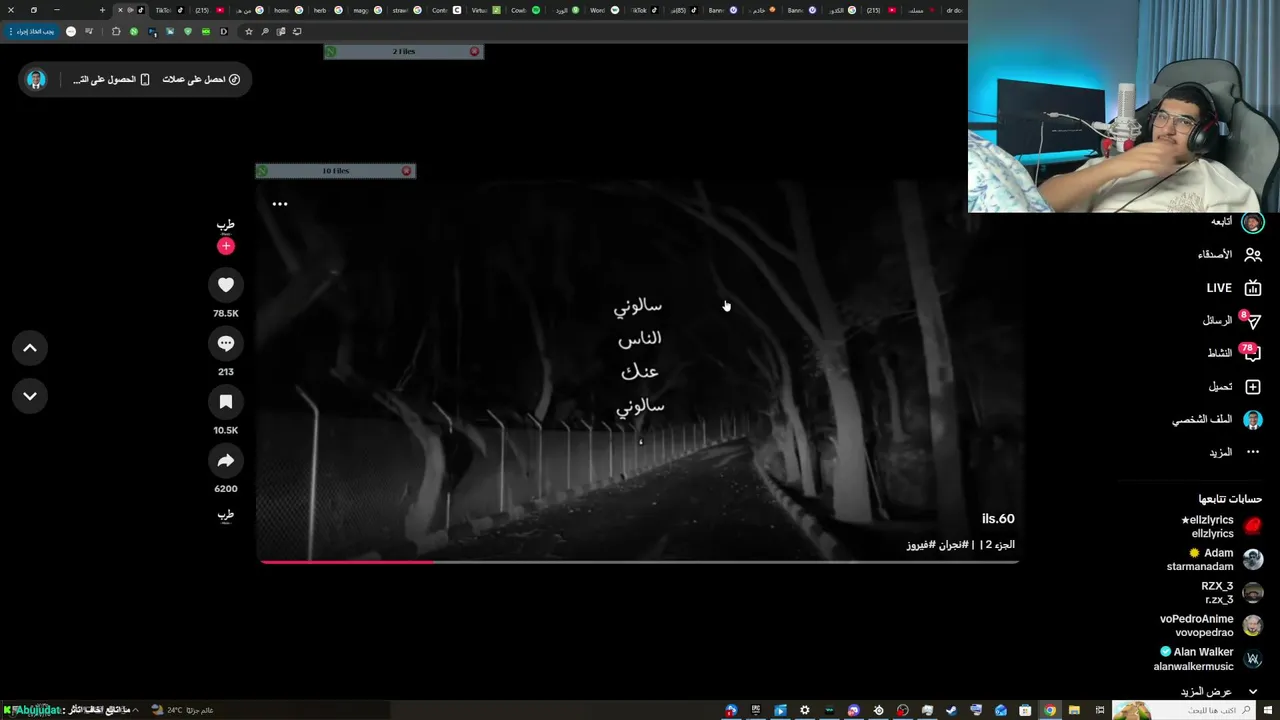1280x720 pixels.
Task: Open the new tab plus button
Action: click(102, 10)
